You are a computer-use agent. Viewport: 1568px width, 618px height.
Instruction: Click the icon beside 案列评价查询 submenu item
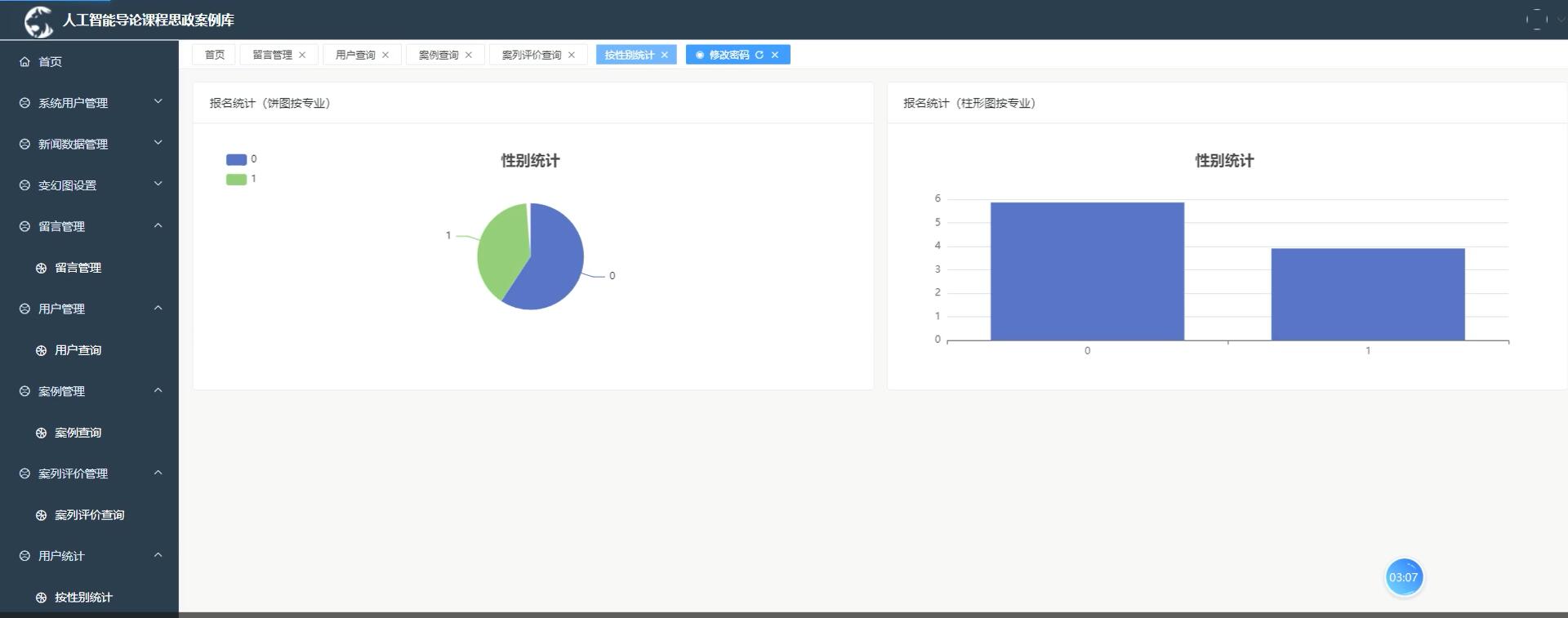point(41,515)
